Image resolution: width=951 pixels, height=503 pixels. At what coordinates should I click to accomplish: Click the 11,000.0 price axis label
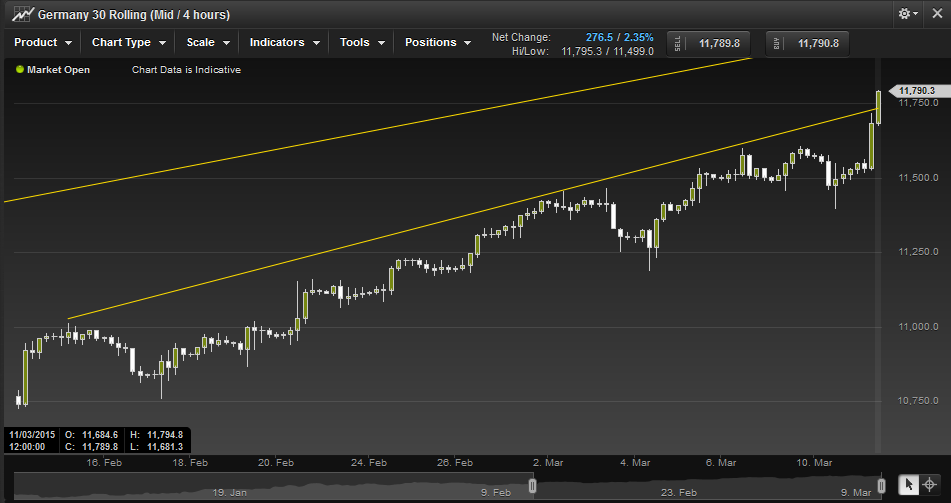point(918,327)
